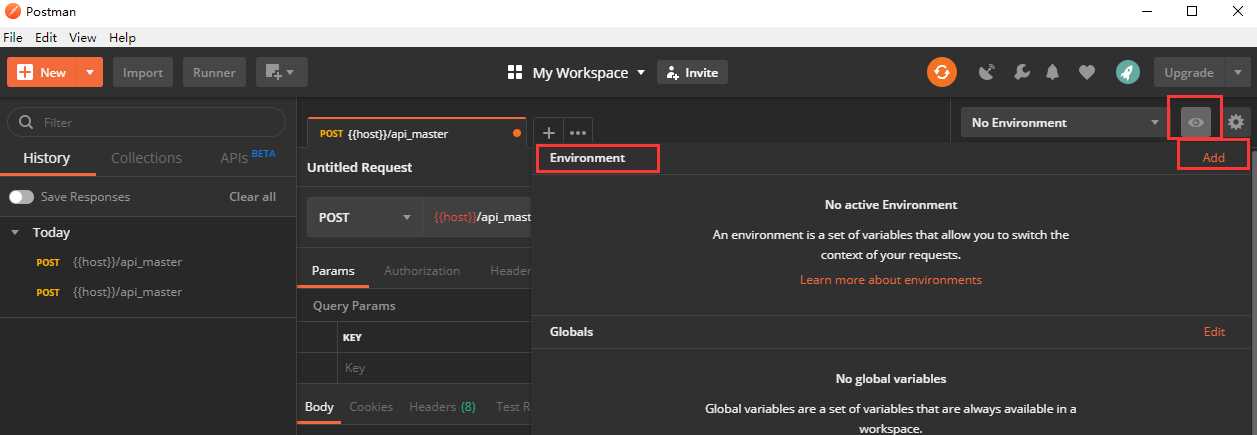The image size is (1257, 435).
Task: Click the orange sync icon
Action: click(x=941, y=72)
